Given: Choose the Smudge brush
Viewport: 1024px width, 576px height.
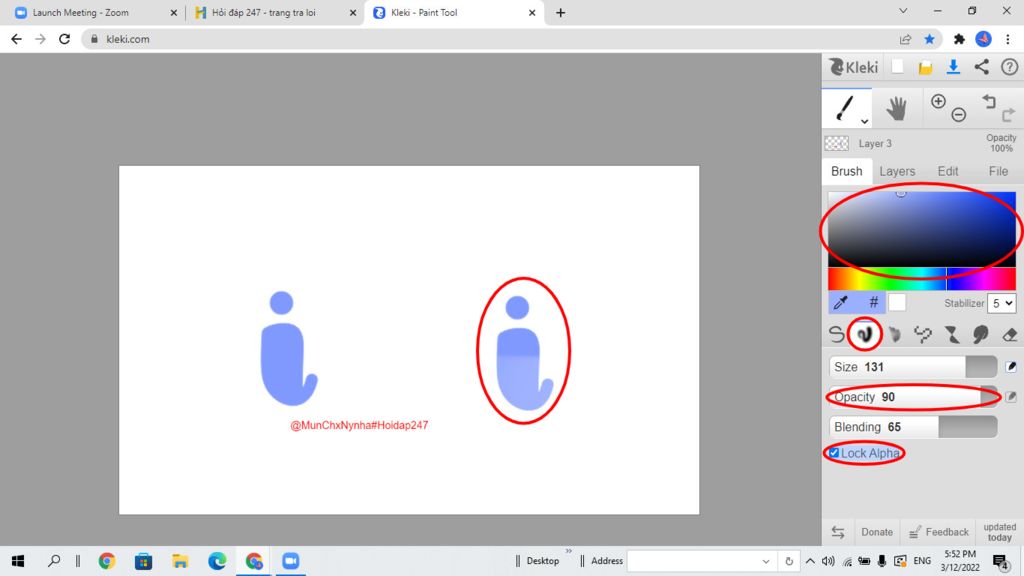Looking at the screenshot, I should [980, 334].
